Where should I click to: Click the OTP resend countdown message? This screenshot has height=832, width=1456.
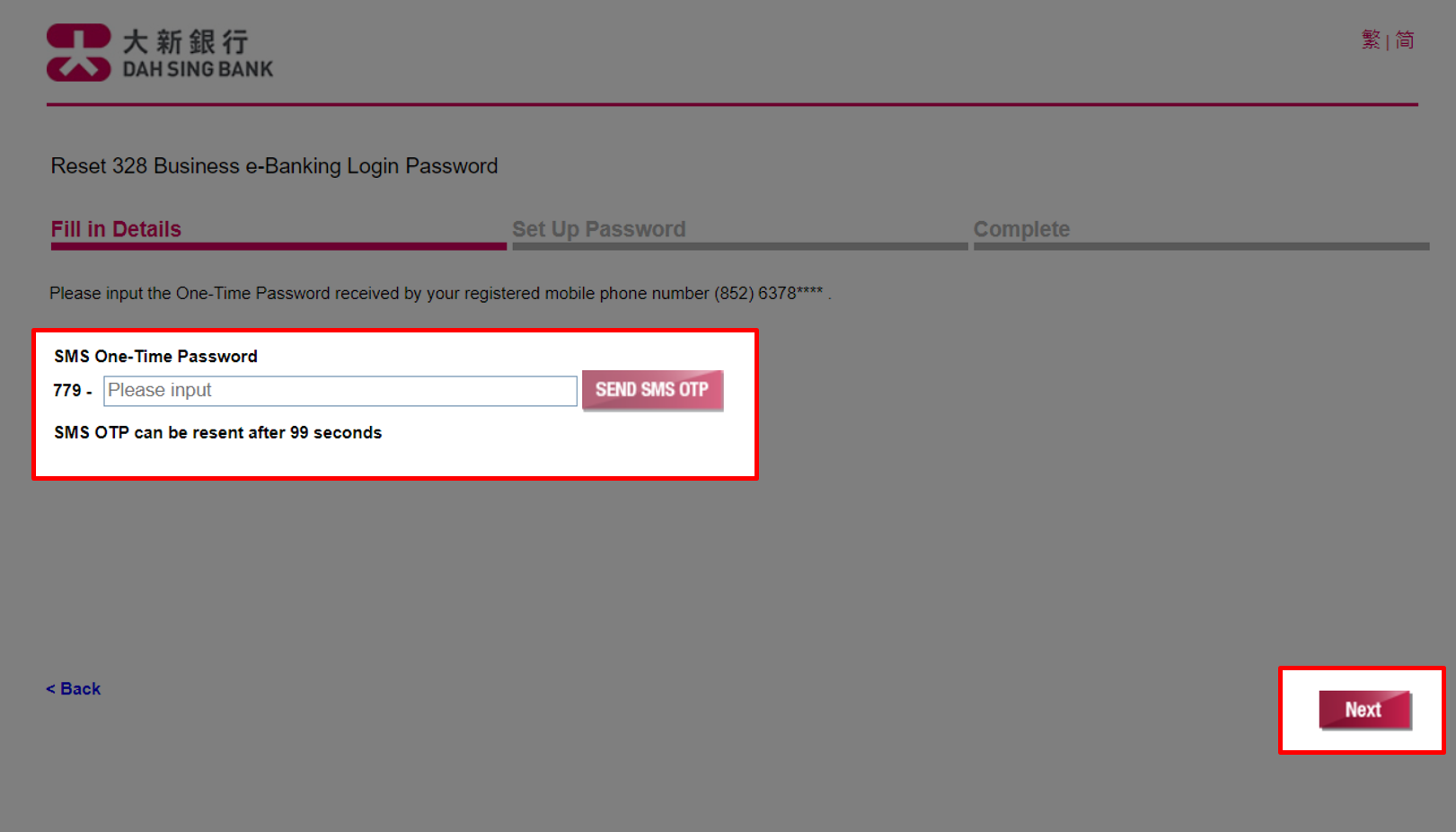(x=217, y=433)
